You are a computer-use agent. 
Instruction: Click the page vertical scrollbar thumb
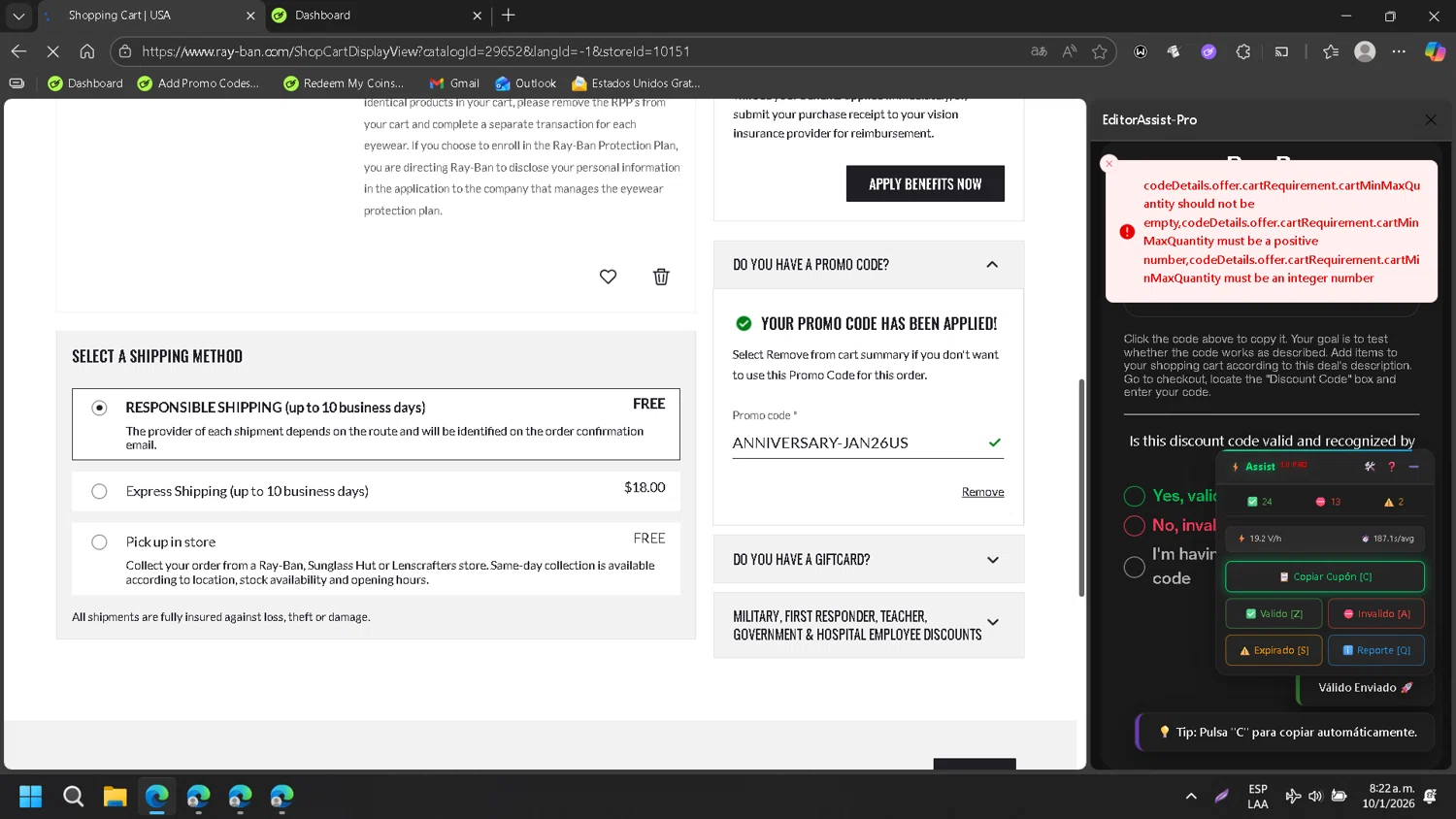coord(1081,487)
